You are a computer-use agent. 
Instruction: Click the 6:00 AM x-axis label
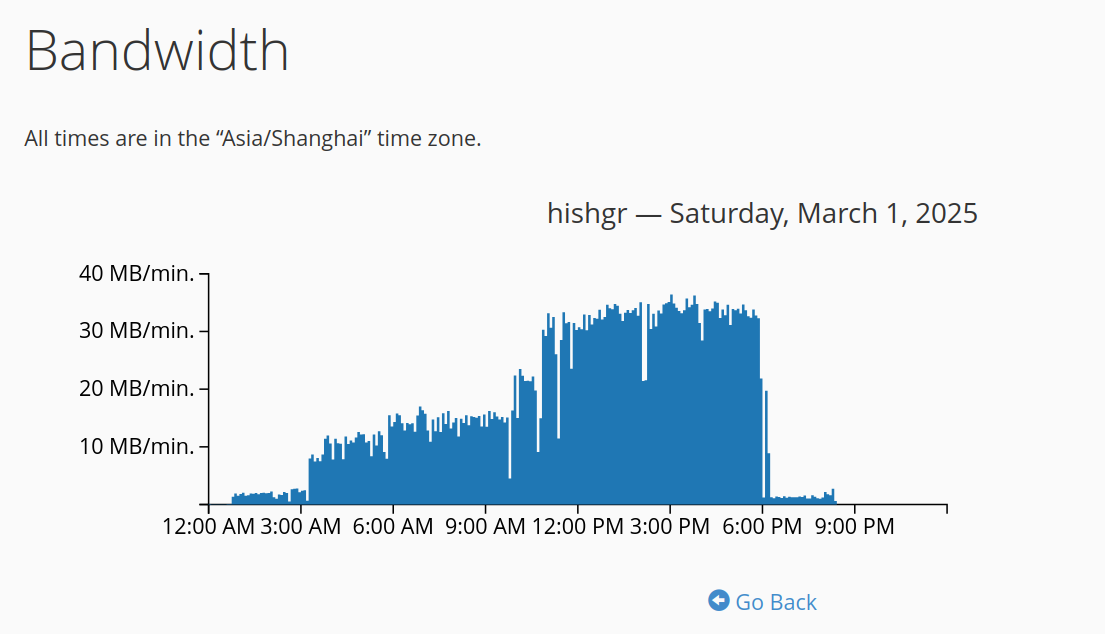point(393,526)
